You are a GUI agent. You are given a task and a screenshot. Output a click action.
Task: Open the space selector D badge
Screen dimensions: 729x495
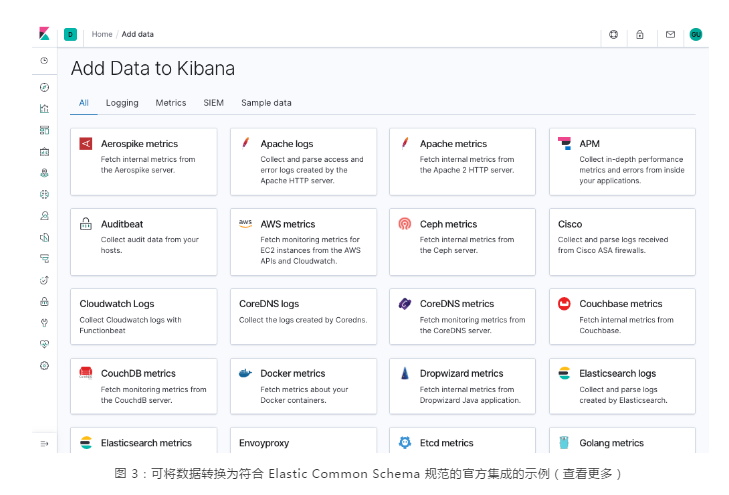70,34
